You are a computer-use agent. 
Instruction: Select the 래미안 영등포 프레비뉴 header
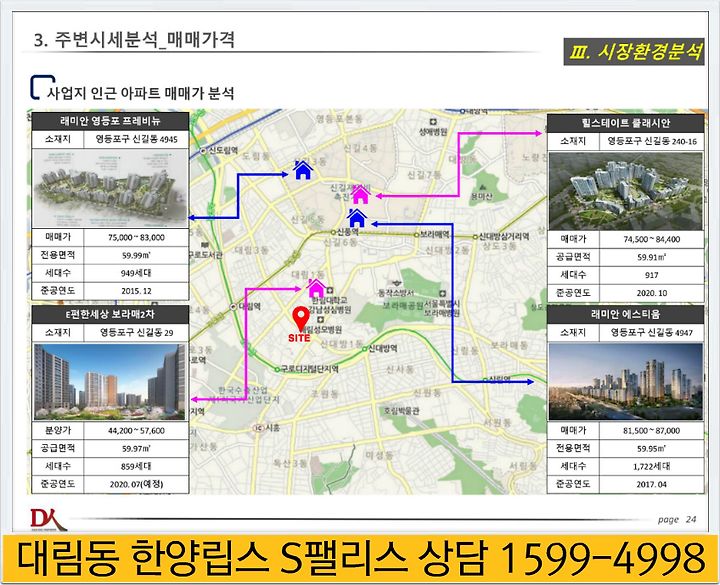(110, 121)
